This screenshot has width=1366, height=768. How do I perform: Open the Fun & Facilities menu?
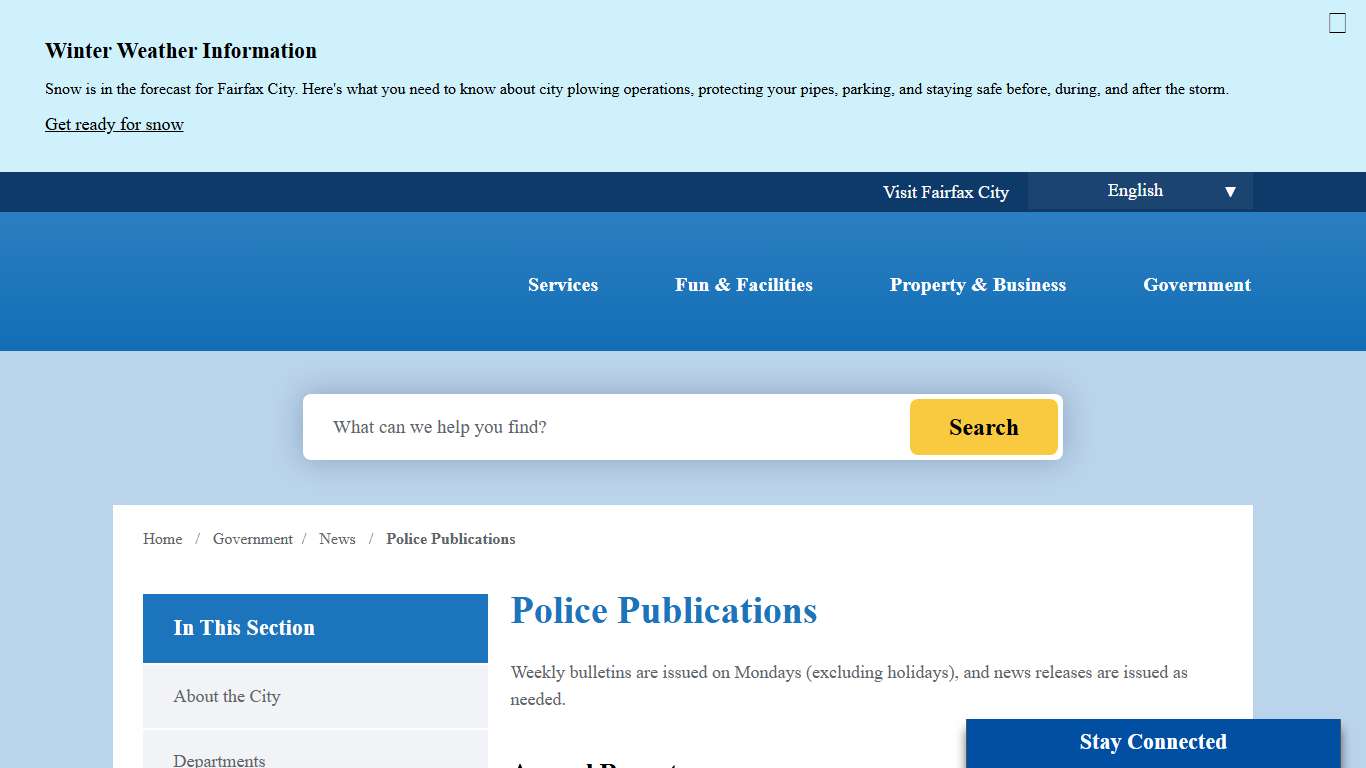pyautogui.click(x=744, y=285)
